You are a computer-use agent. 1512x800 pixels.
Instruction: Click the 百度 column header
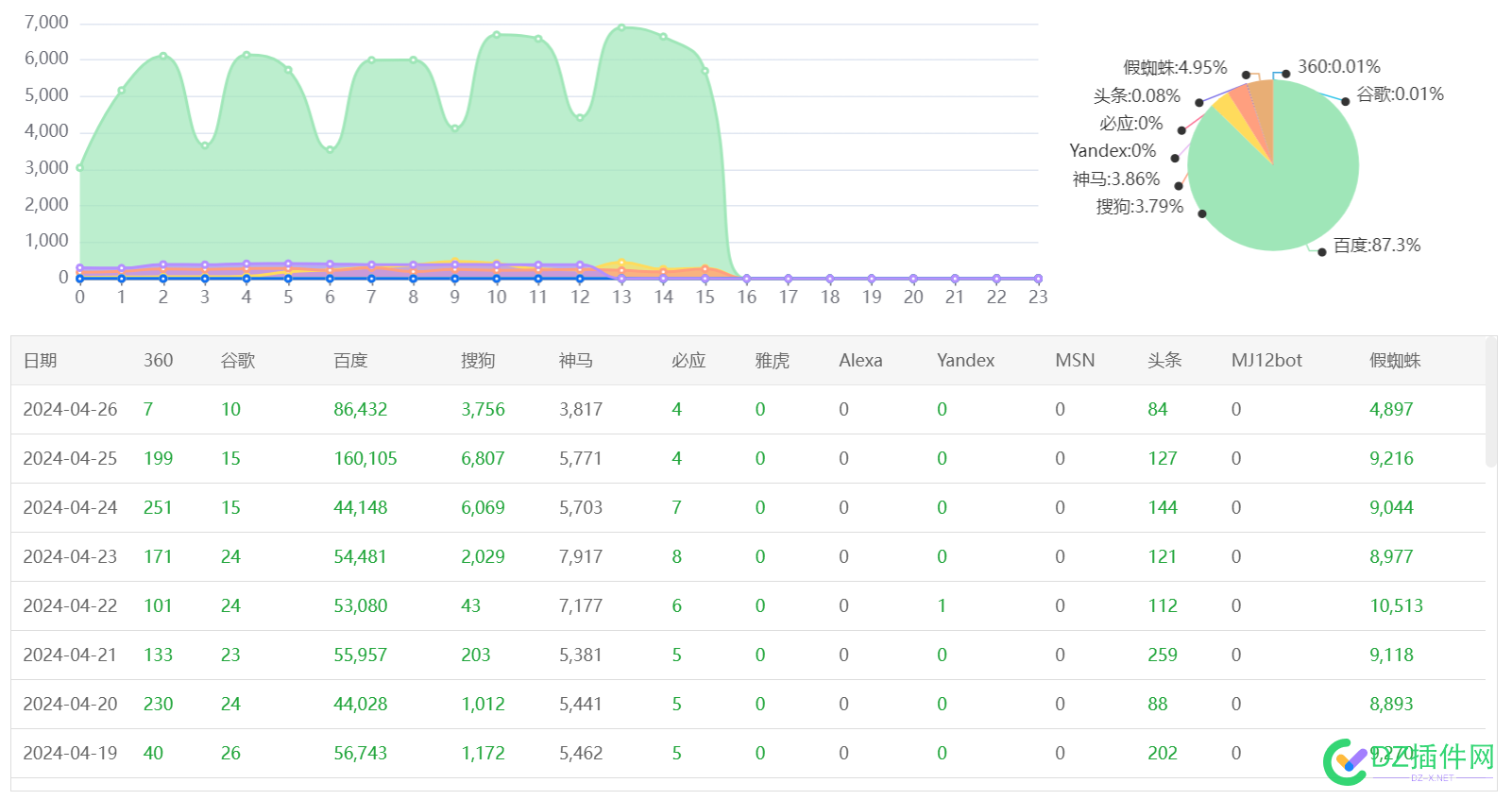(350, 361)
